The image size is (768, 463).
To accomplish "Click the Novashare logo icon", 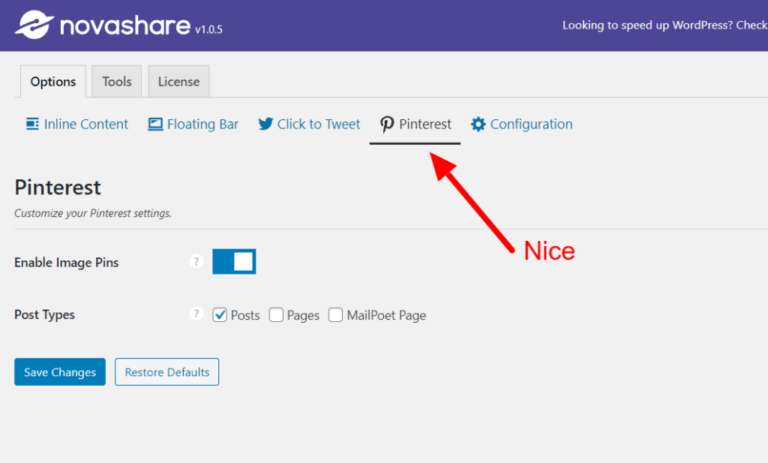I will click(34, 24).
